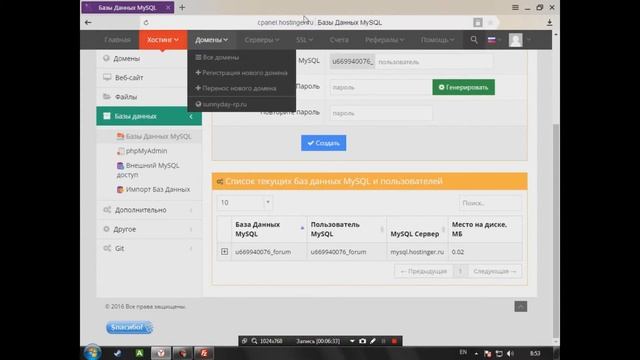Click the recorder pencil draw icon
Image resolution: width=640 pixels, height=360 pixels.
[373, 341]
